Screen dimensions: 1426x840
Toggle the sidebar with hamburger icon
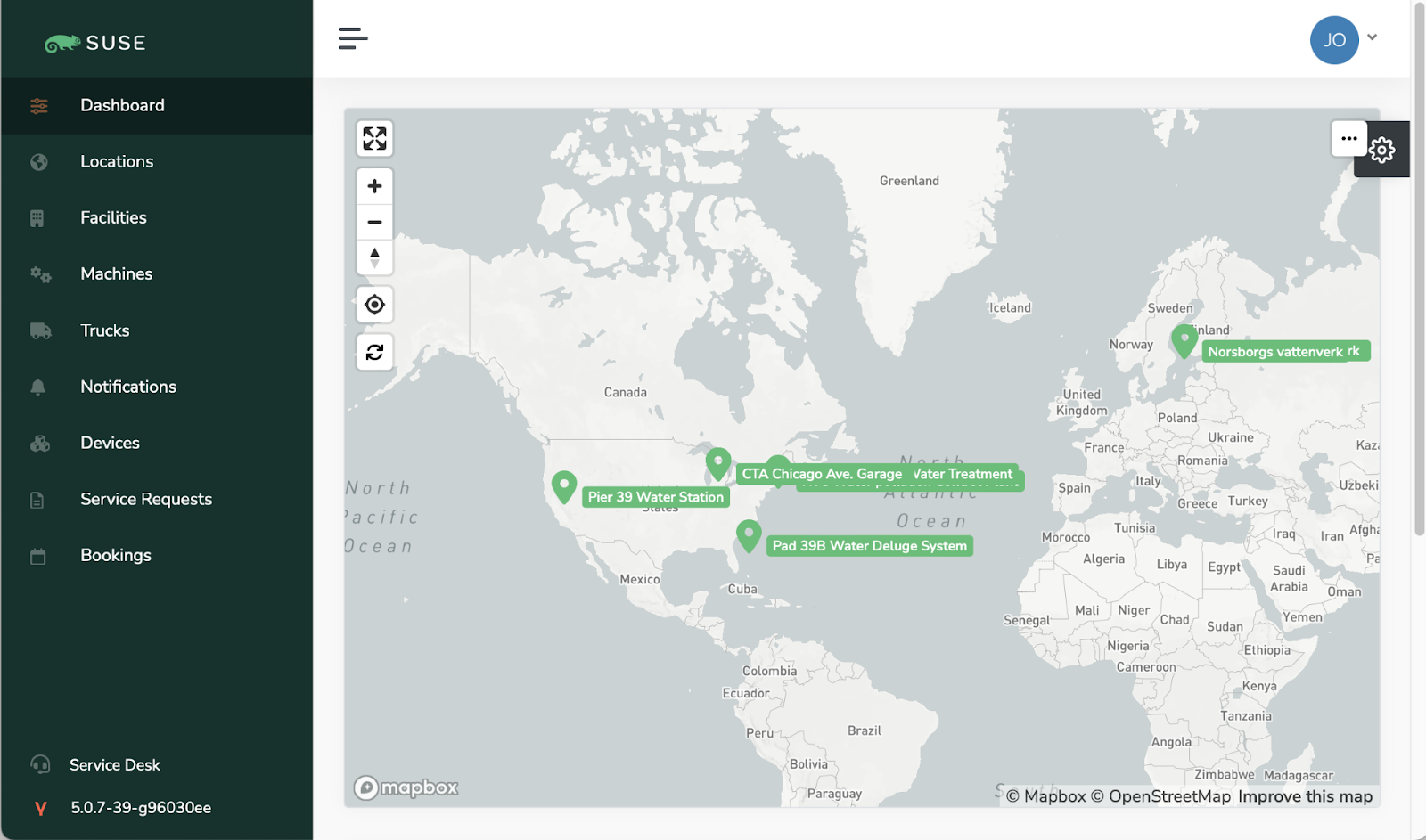click(353, 38)
